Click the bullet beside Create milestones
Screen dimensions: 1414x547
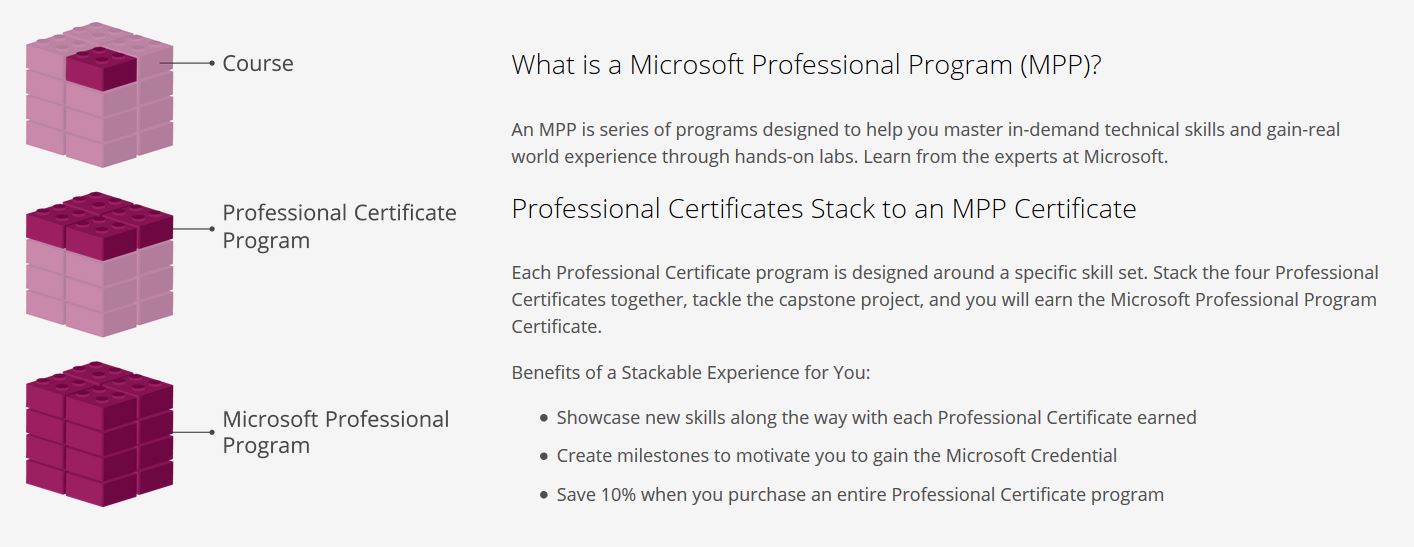(x=544, y=456)
